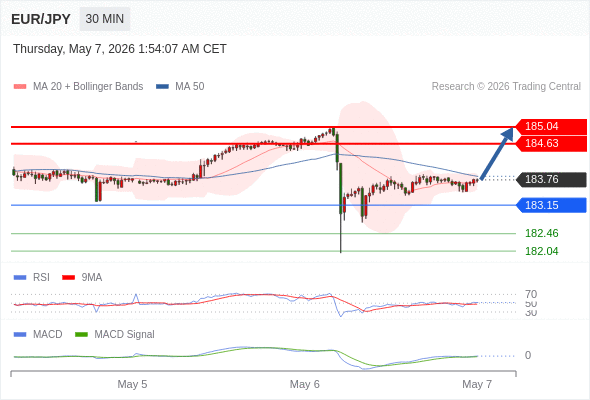Viewport: 590px width, 400px height.
Task: Click the green MACD Signal legend swatch
Action: tap(81, 335)
